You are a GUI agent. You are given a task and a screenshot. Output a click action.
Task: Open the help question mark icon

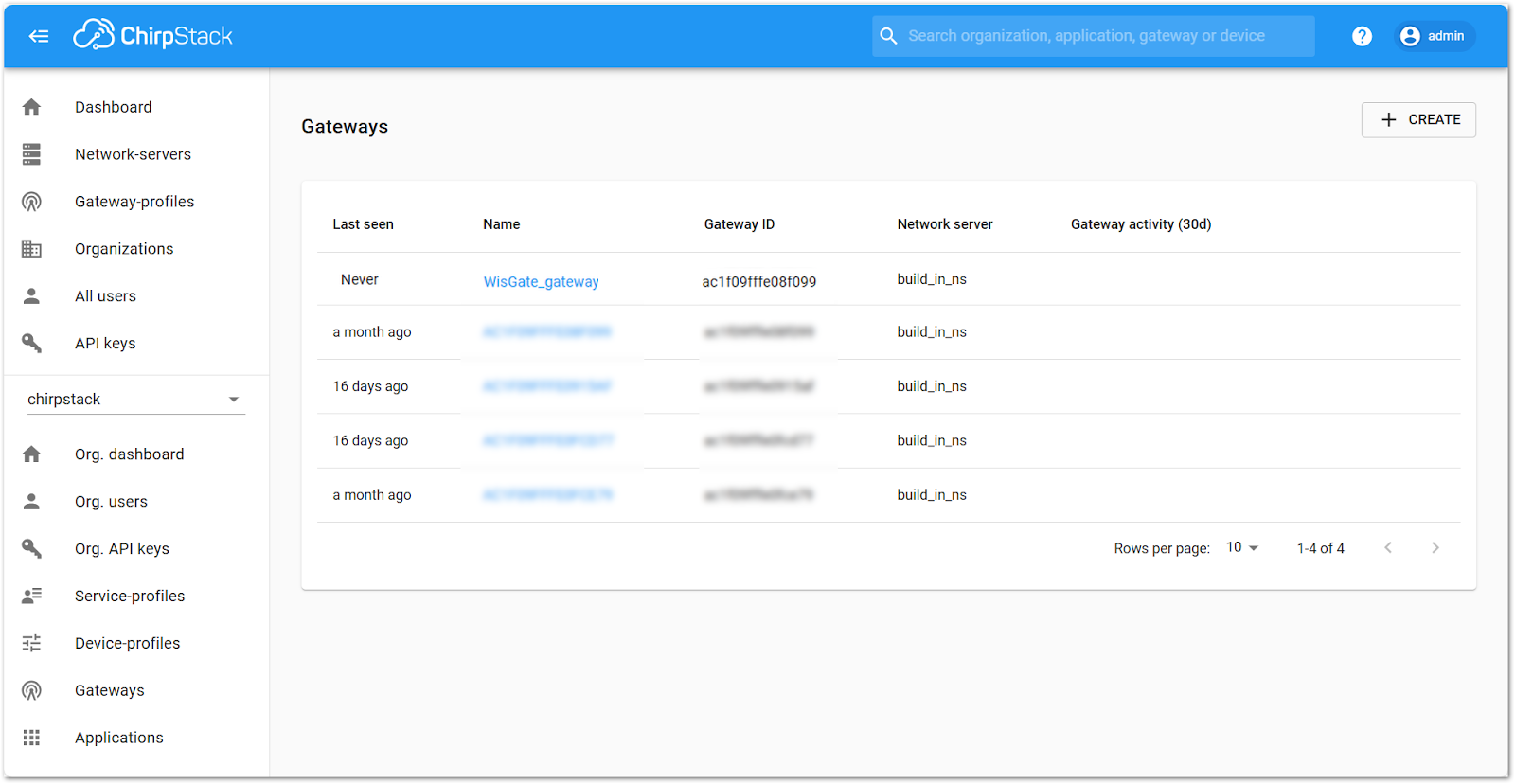(1362, 36)
